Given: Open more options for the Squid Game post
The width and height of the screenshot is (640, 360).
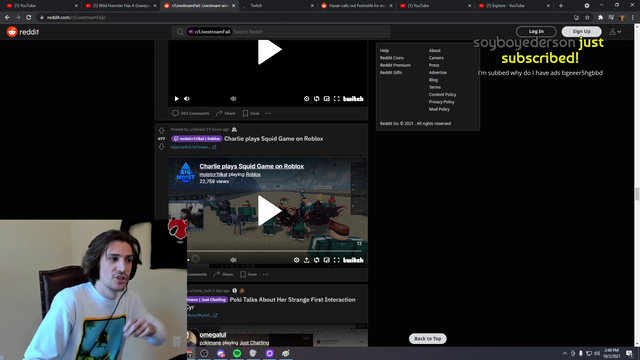Looking at the screenshot, I should click(265, 274).
